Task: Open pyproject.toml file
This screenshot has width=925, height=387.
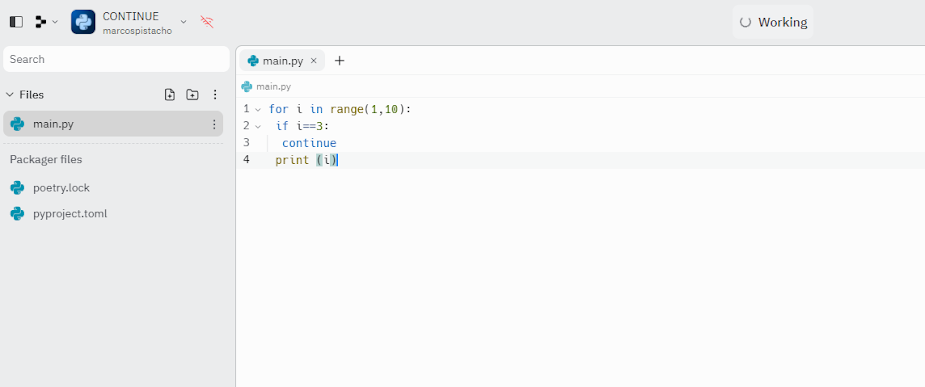Action: (x=70, y=214)
